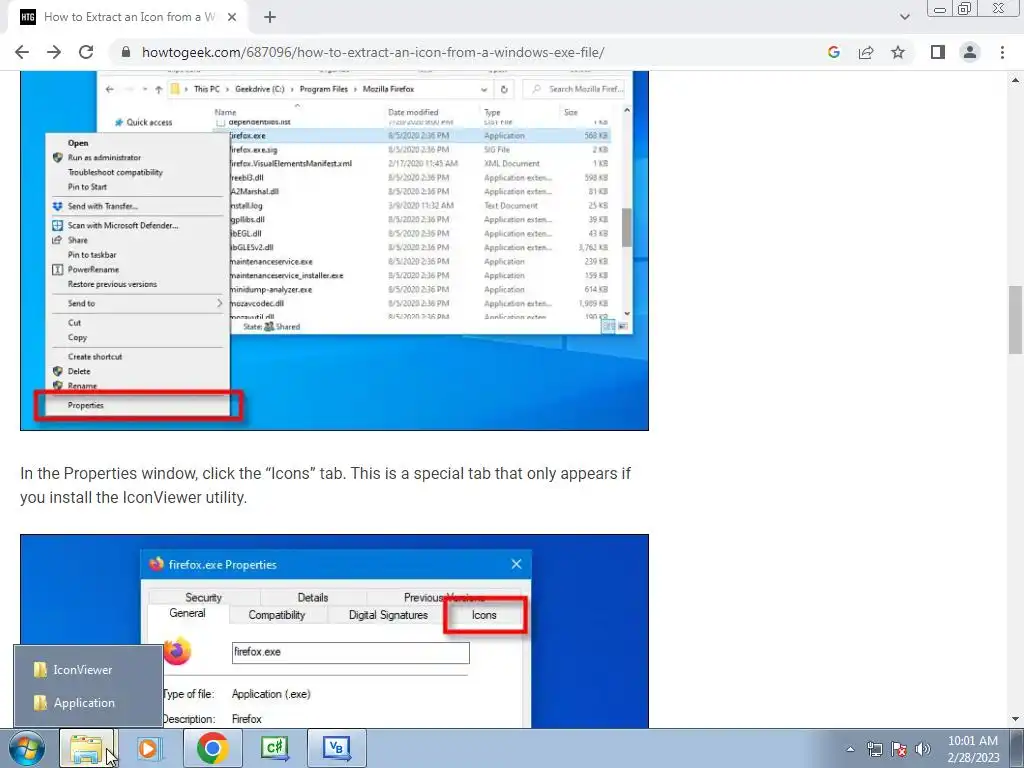1024x768 pixels.
Task: Click the firefox.exe Properties screenshot image
Action: pyautogui.click(x=334, y=631)
